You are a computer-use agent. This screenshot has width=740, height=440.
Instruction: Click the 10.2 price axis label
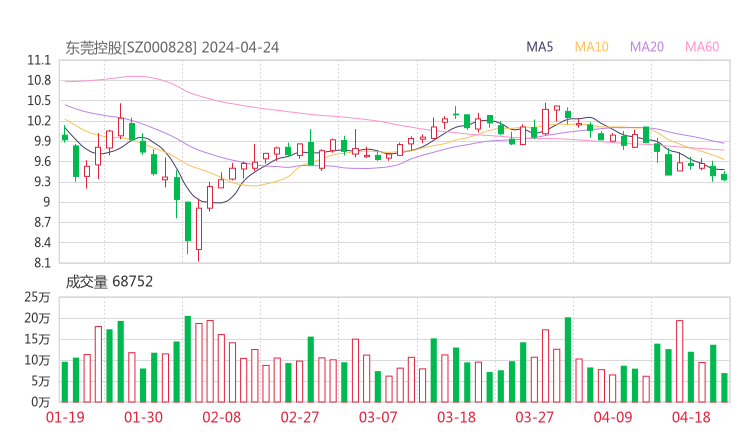(39, 121)
